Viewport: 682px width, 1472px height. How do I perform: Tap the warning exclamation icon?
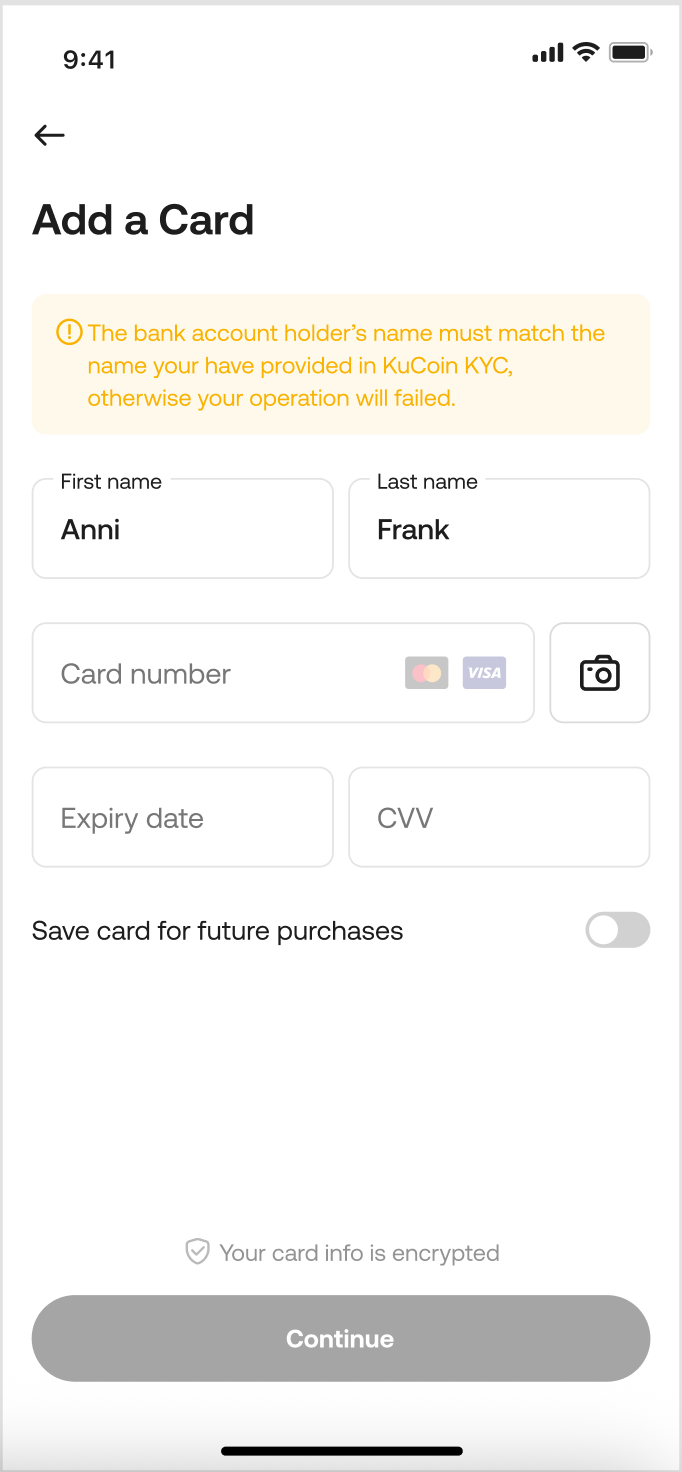(69, 332)
